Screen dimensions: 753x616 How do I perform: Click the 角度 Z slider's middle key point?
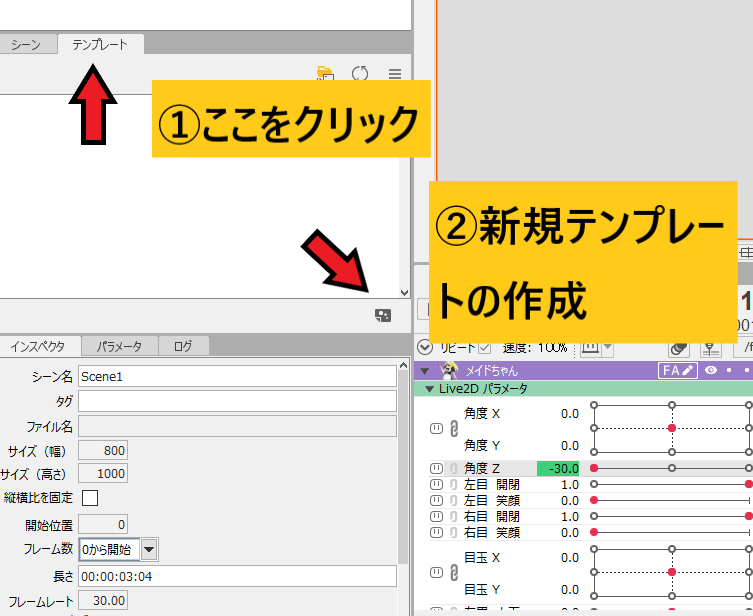(x=672, y=468)
